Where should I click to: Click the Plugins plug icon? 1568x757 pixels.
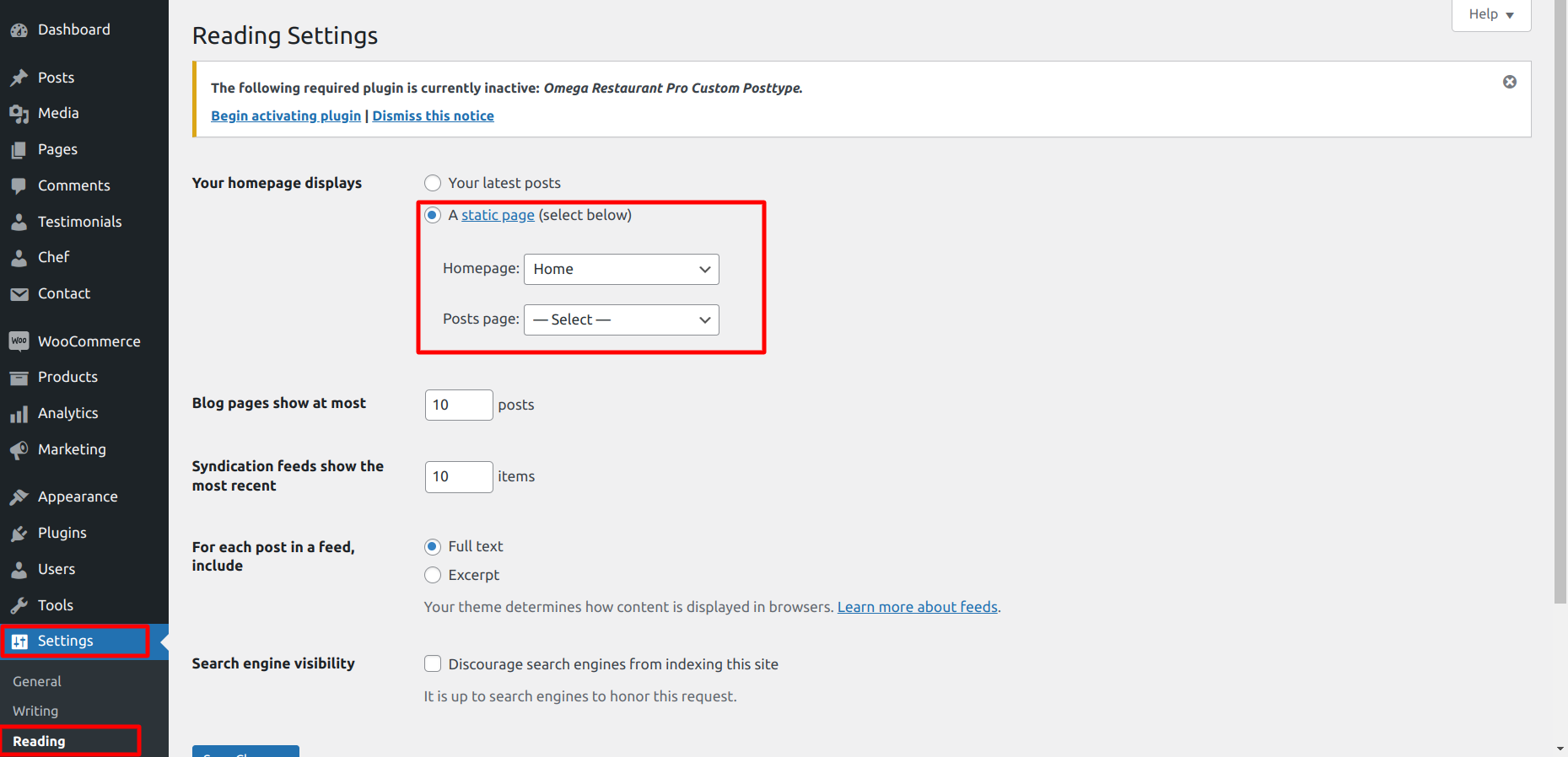tap(19, 534)
